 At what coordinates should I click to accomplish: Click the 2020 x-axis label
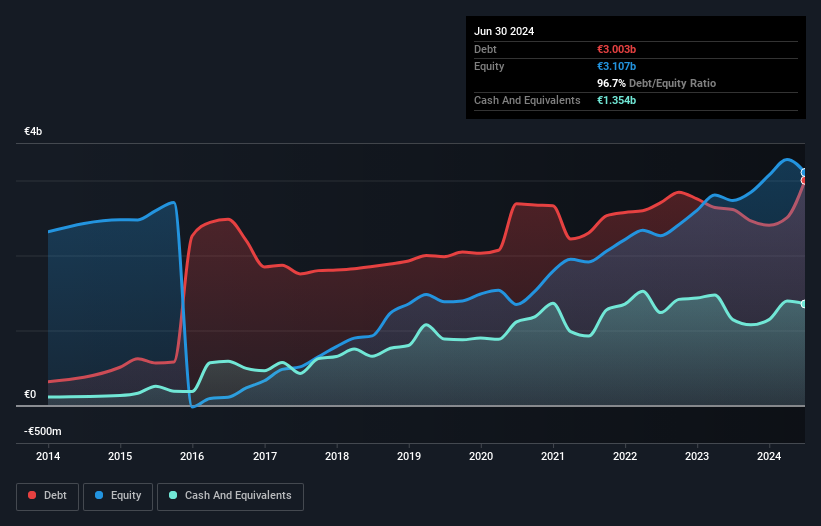click(481, 456)
